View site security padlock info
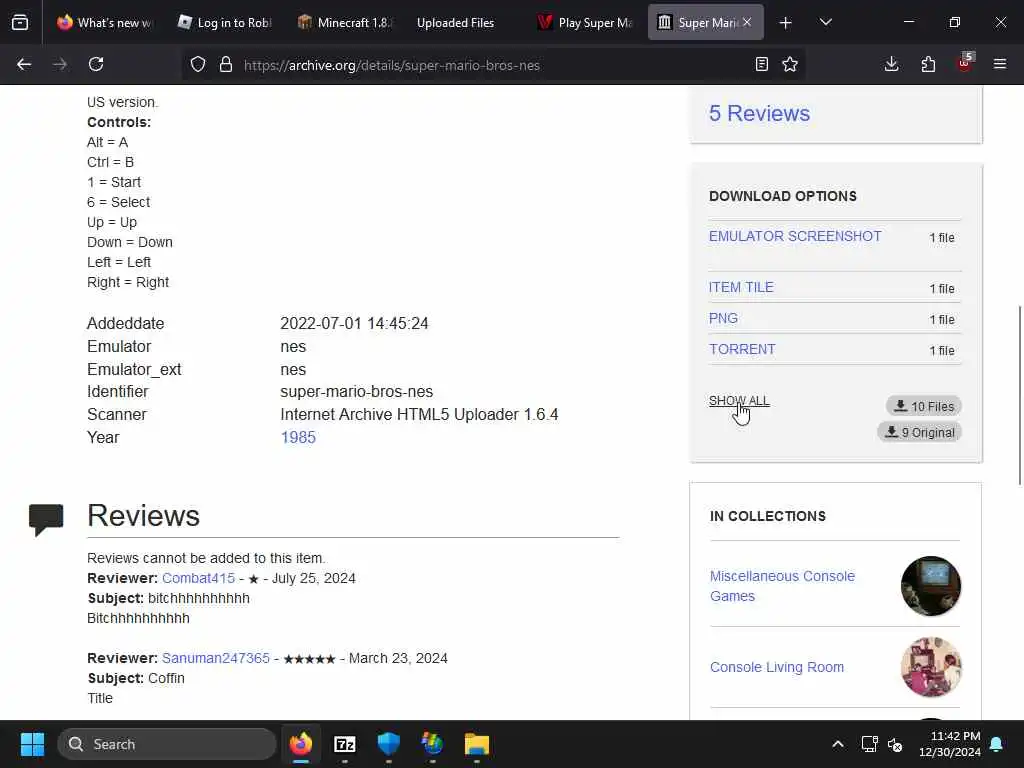Screen dimensions: 1024x768 coord(226,64)
